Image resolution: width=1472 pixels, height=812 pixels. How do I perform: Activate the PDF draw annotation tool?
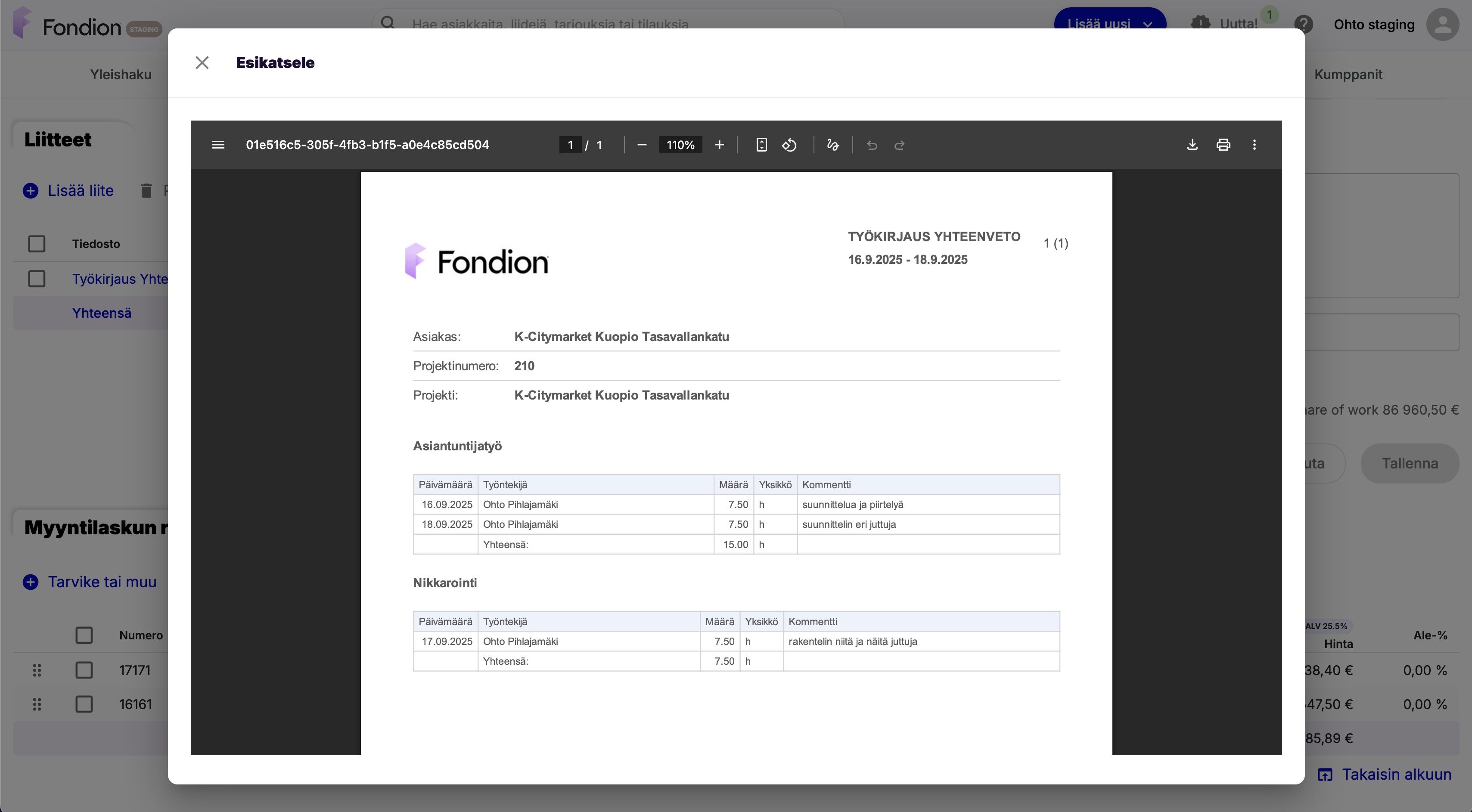coord(832,145)
